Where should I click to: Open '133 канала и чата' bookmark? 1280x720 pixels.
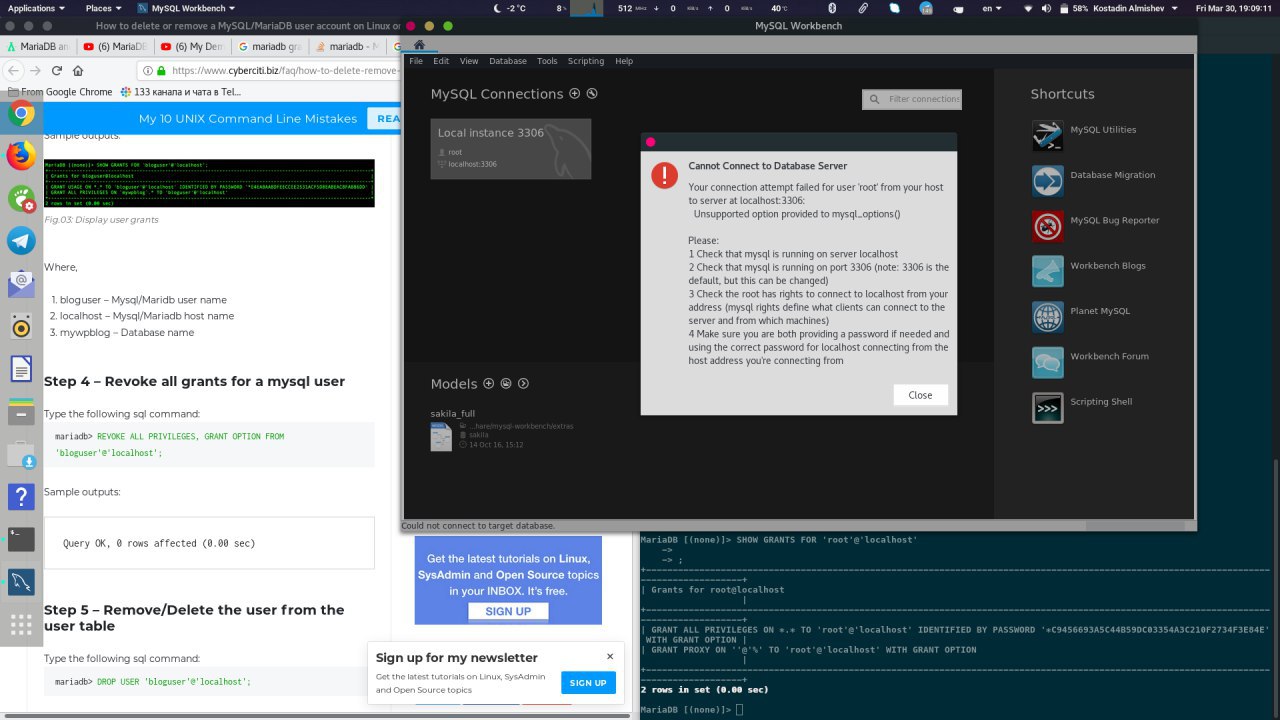click(180, 92)
